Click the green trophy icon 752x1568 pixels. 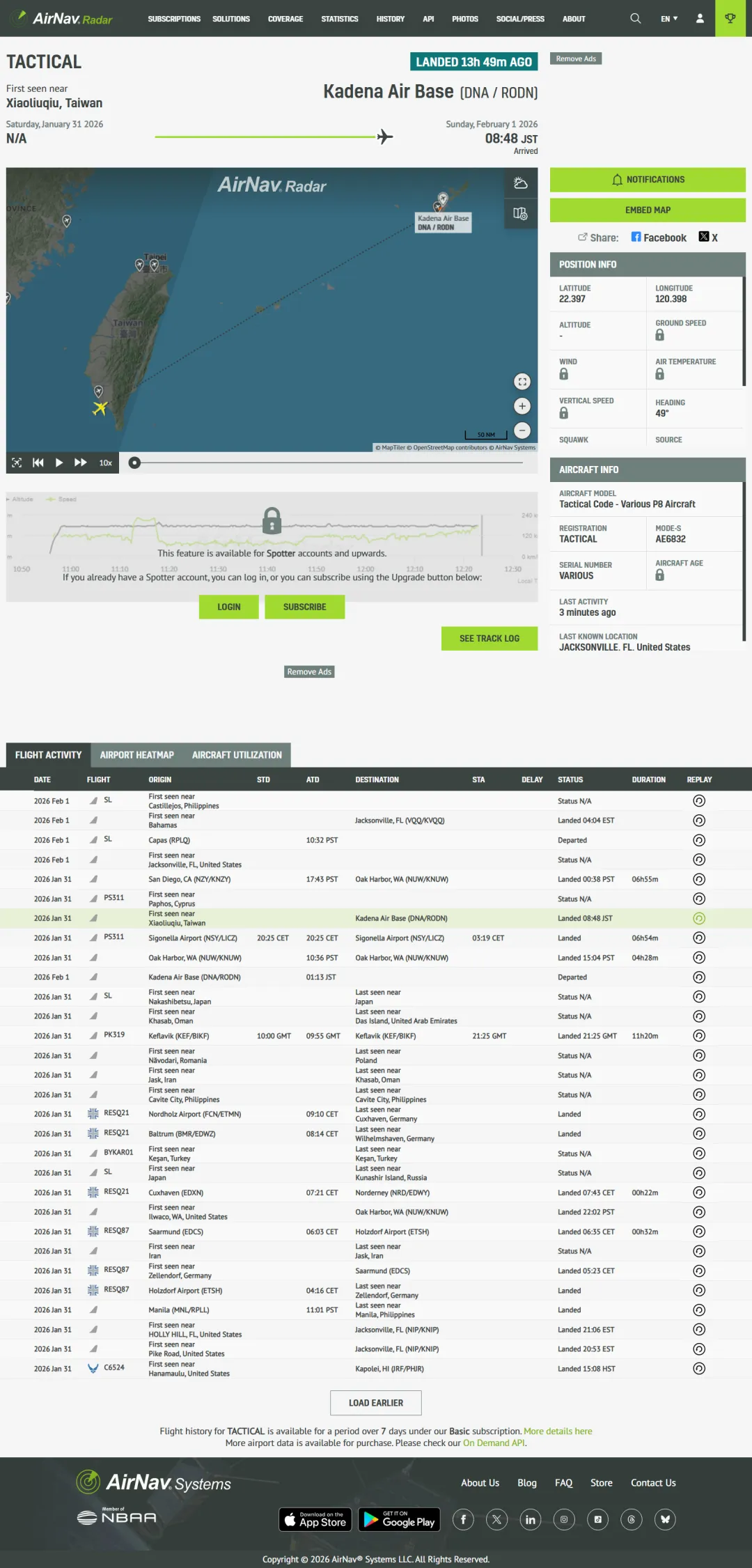[x=730, y=18]
